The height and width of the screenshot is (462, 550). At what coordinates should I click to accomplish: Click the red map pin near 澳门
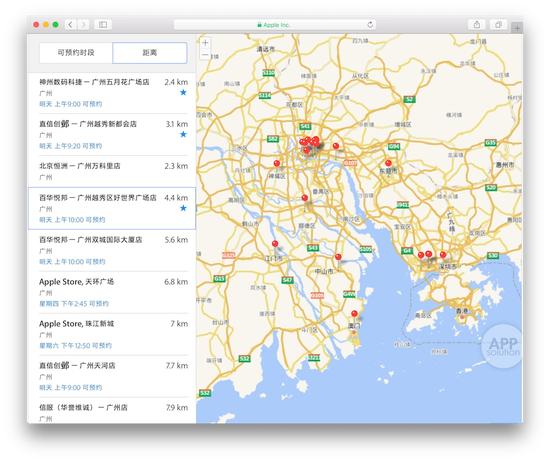[x=354, y=314]
